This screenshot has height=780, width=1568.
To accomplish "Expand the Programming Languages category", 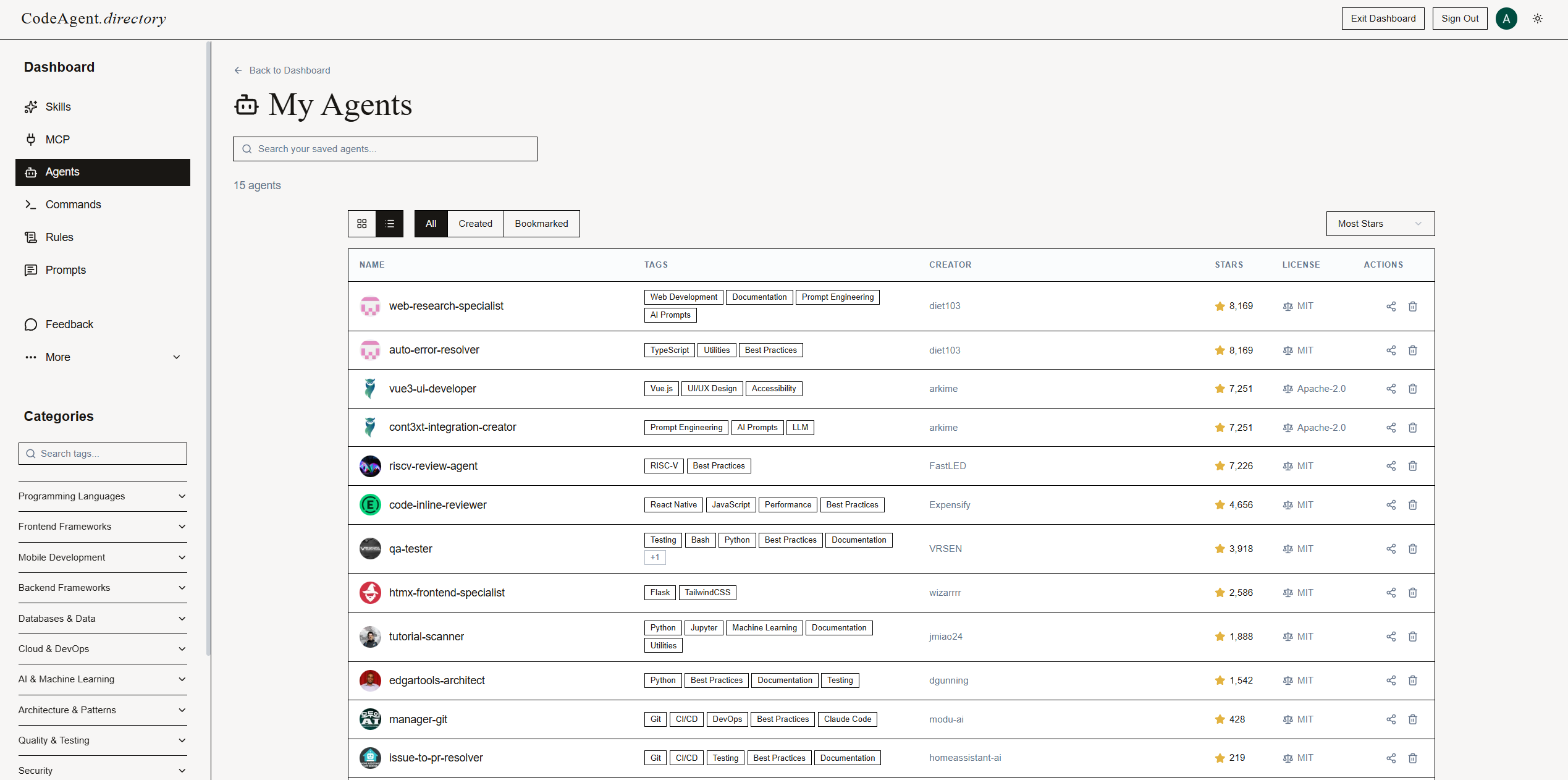I will click(103, 496).
